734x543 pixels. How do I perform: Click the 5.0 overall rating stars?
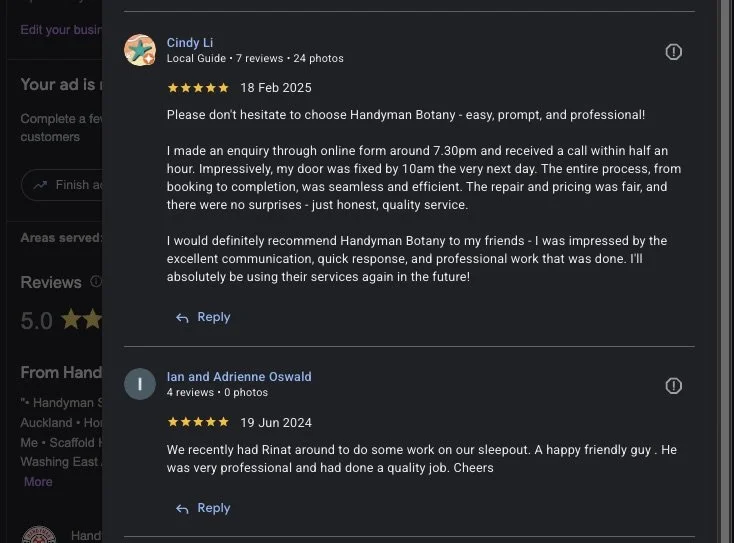(82, 319)
